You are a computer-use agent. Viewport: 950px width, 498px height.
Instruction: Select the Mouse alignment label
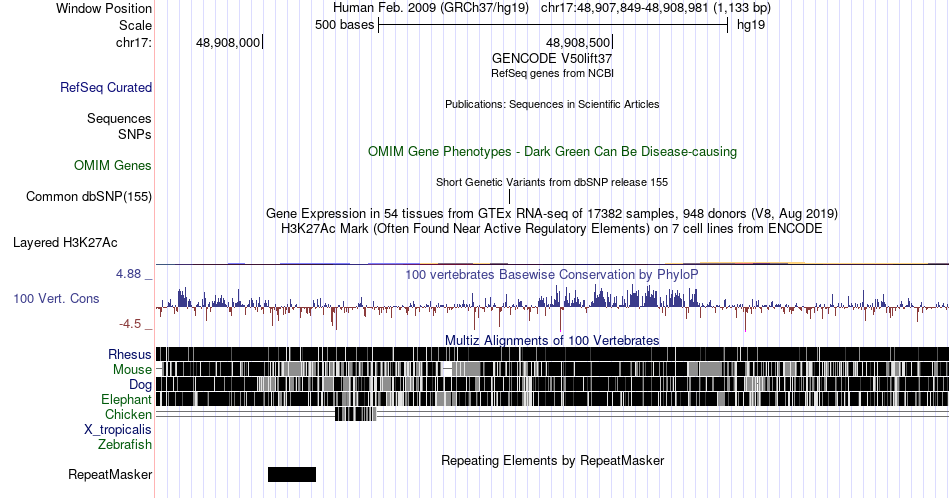pyautogui.click(x=132, y=370)
